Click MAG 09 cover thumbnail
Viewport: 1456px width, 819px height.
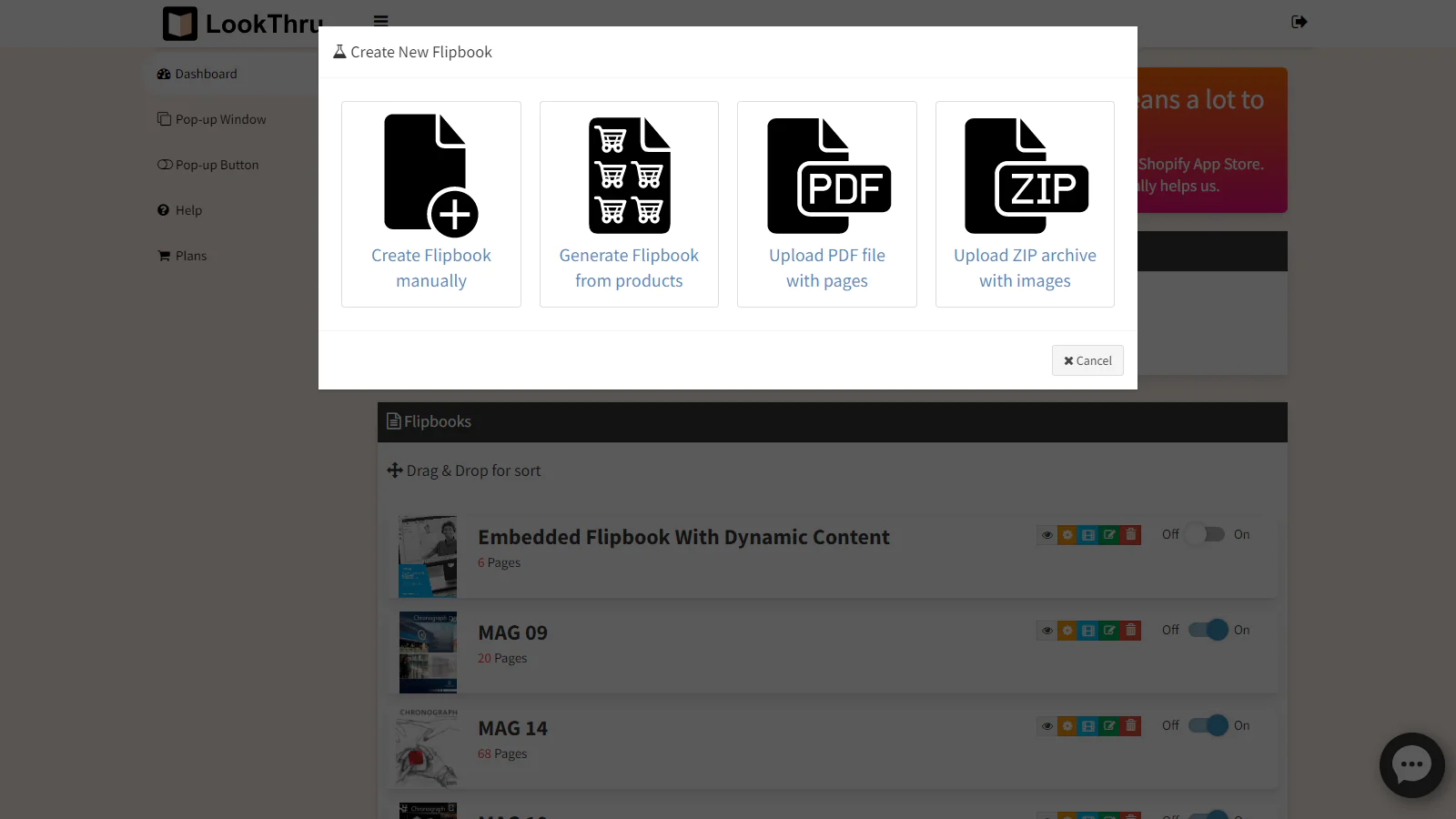tap(428, 652)
